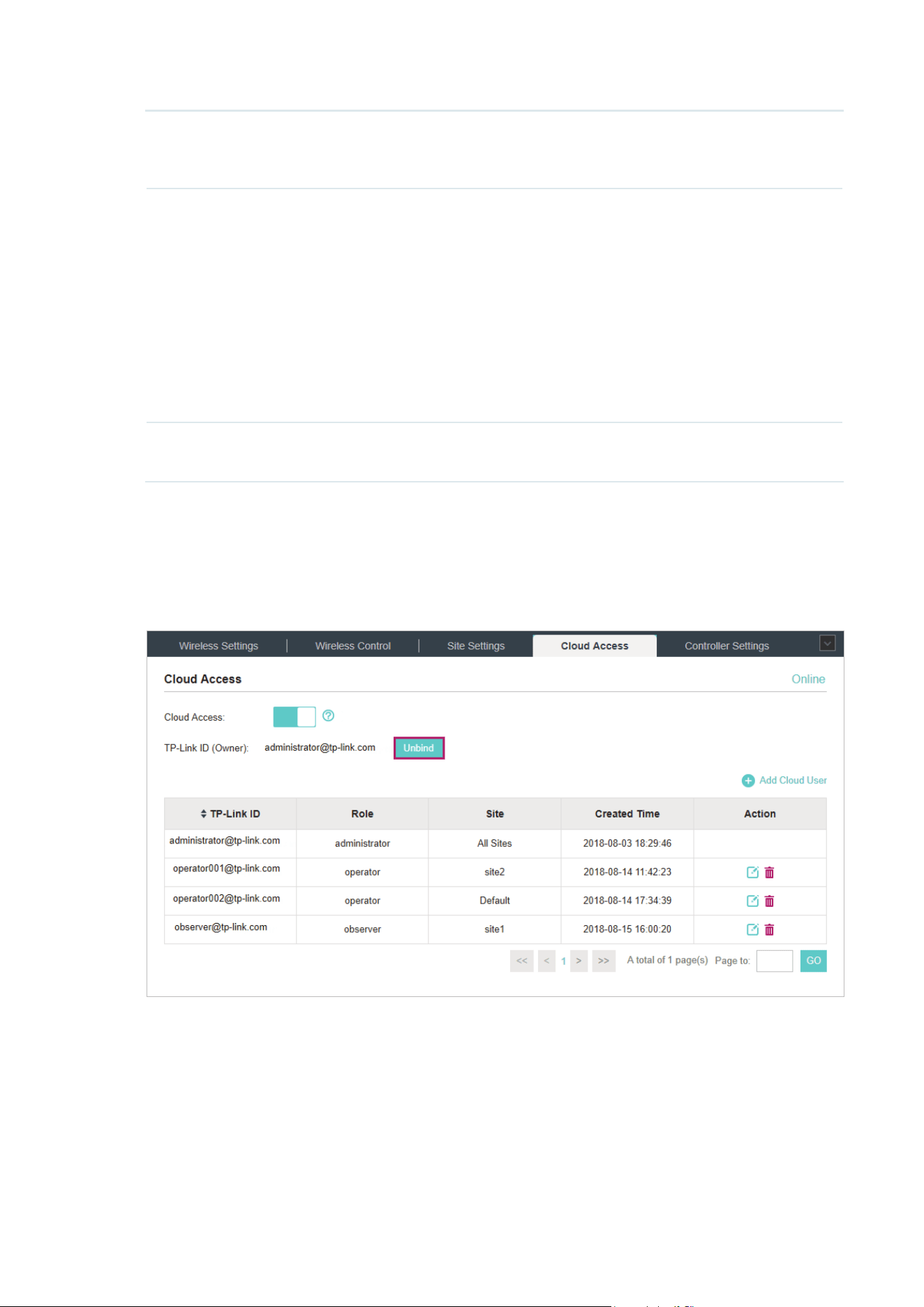Click the operator role cell for operator002
This screenshot has height=1307, width=924.
(x=362, y=901)
